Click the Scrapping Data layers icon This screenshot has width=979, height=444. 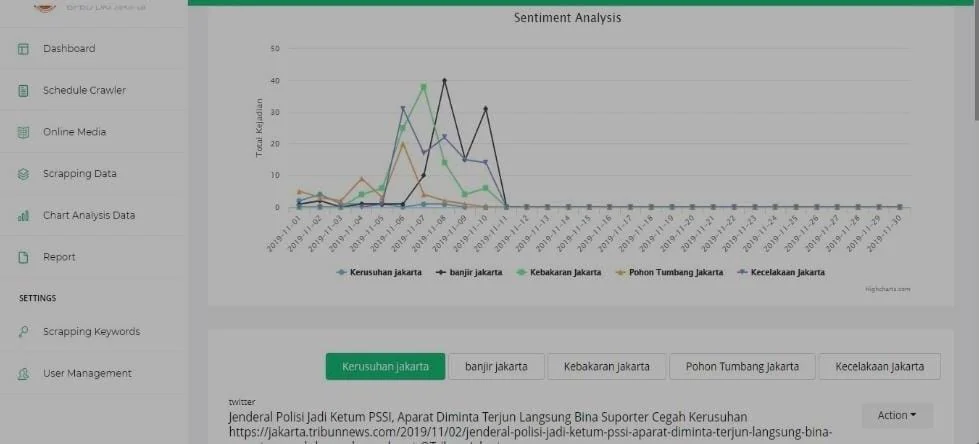pyautogui.click(x=23, y=174)
